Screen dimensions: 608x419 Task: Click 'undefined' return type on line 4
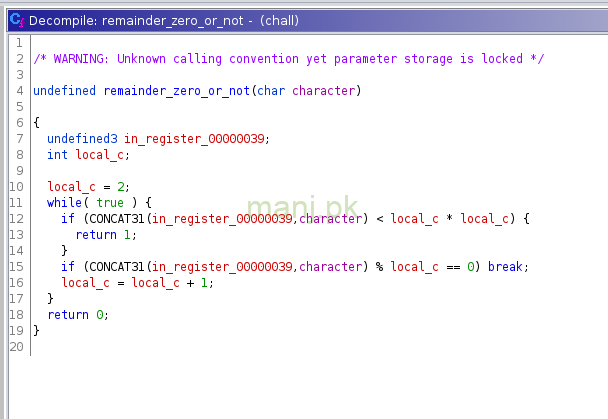65,91
